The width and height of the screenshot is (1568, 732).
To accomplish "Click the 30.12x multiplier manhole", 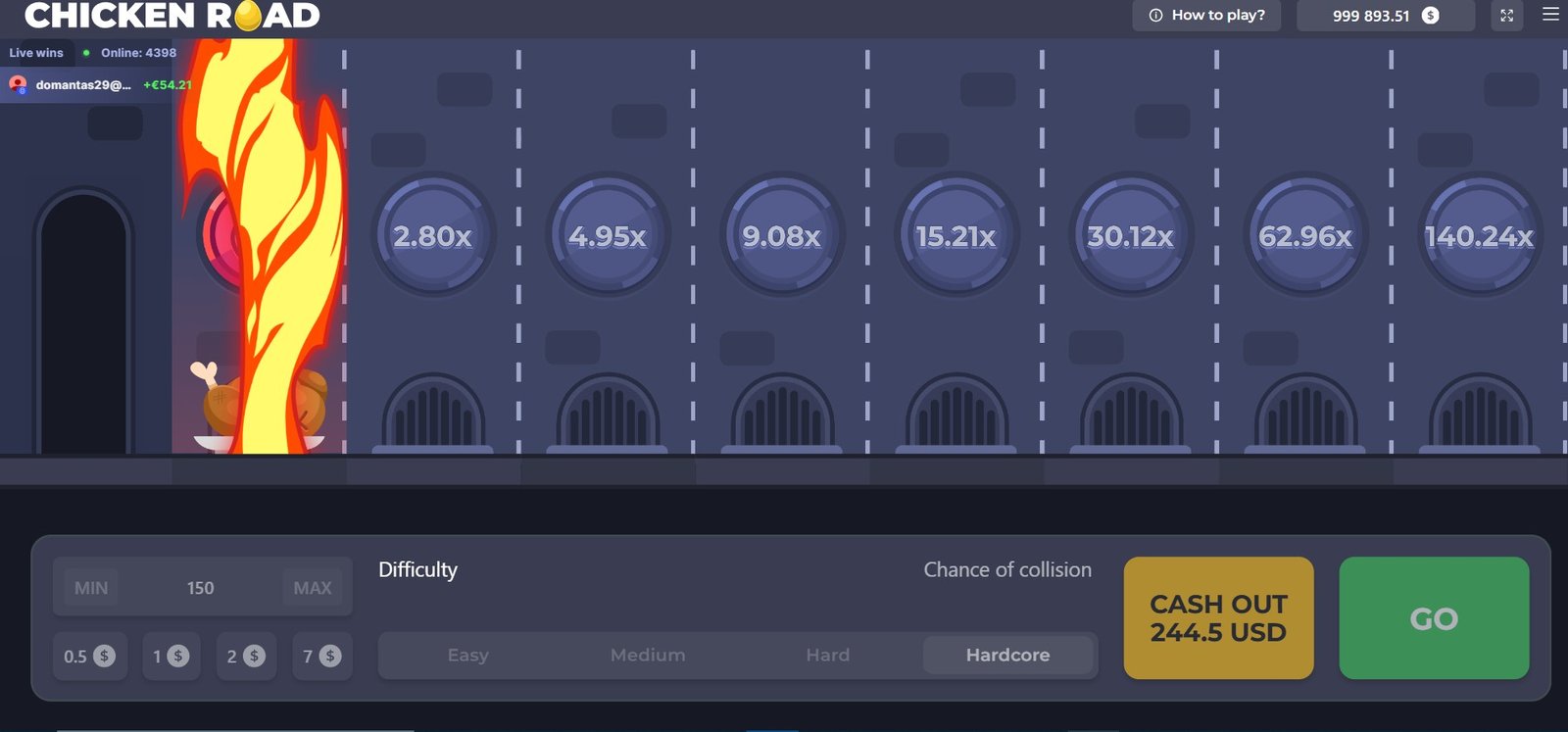I will (1131, 236).
